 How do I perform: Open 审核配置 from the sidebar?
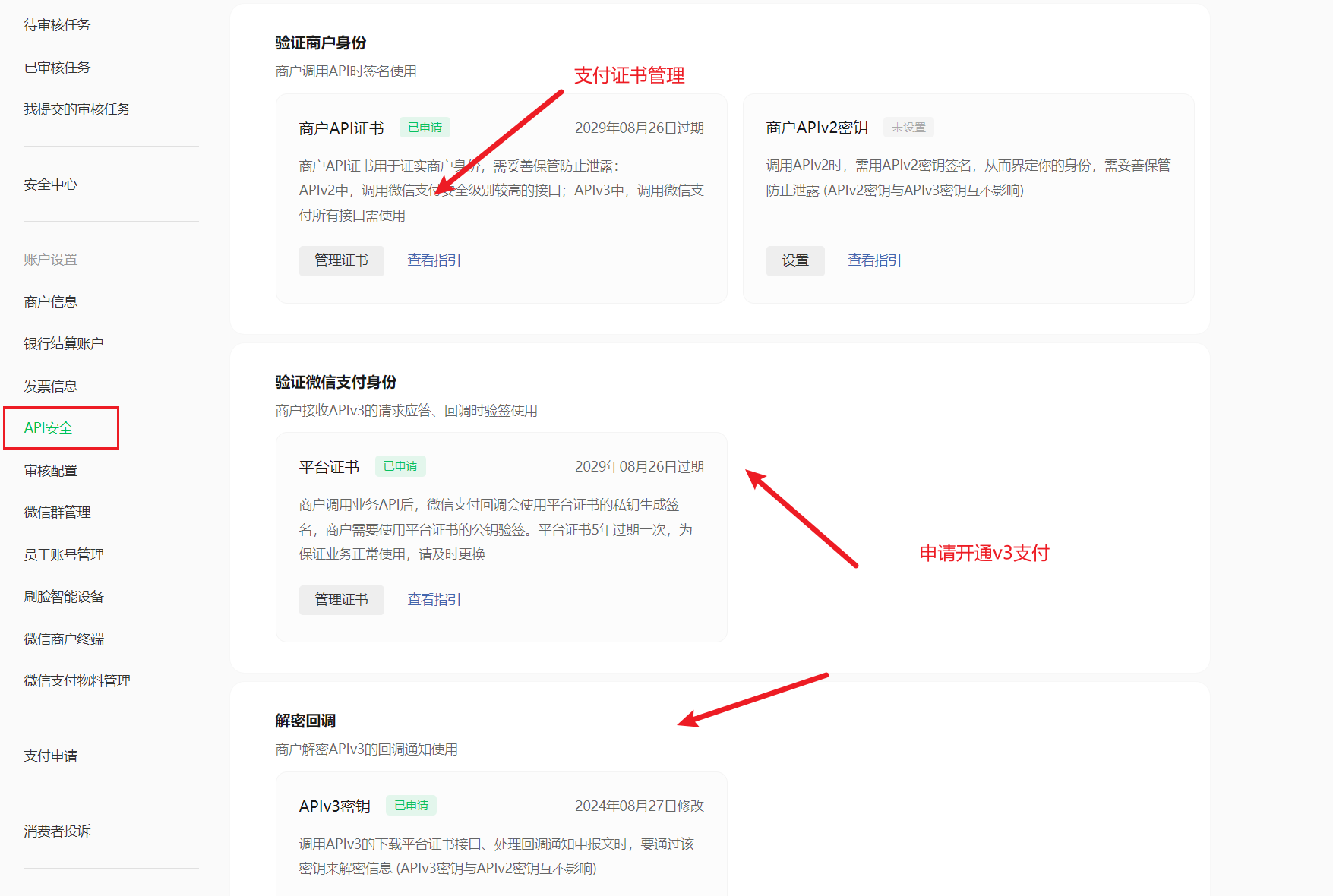50,470
